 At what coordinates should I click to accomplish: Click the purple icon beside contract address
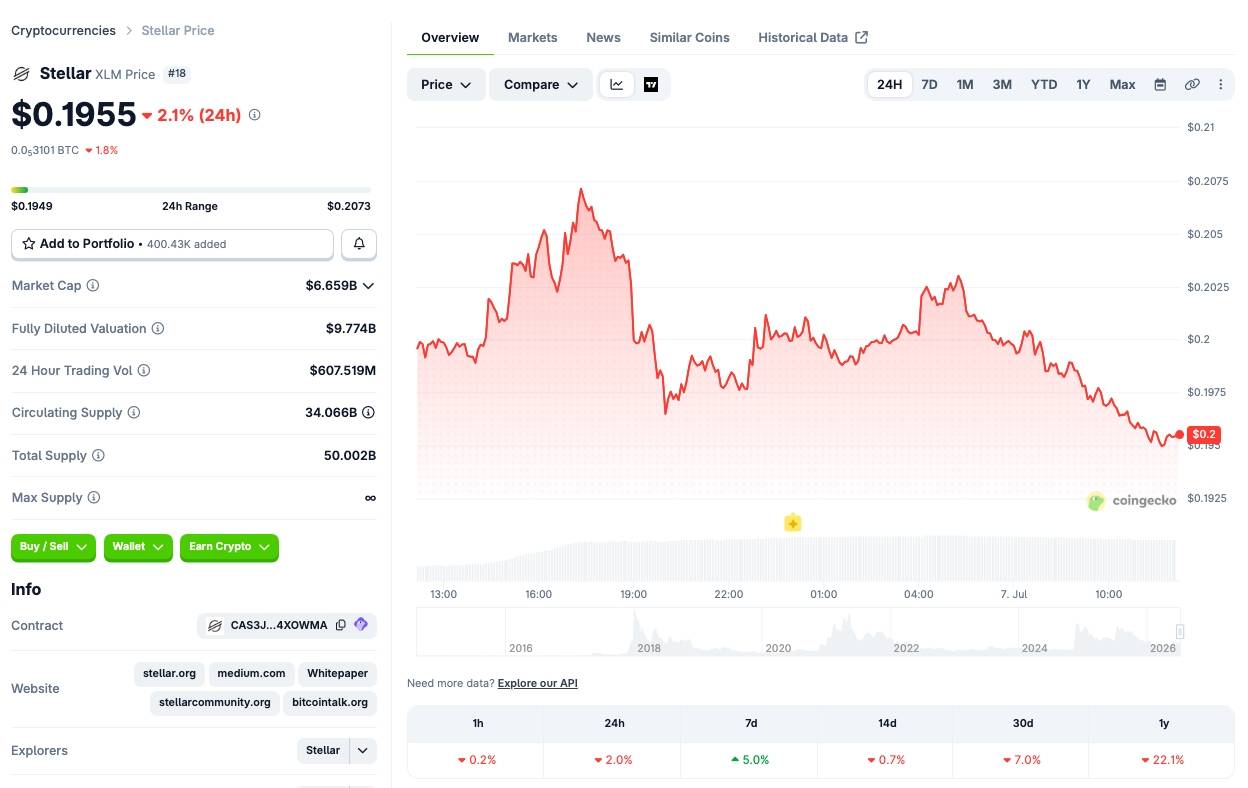tap(361, 625)
